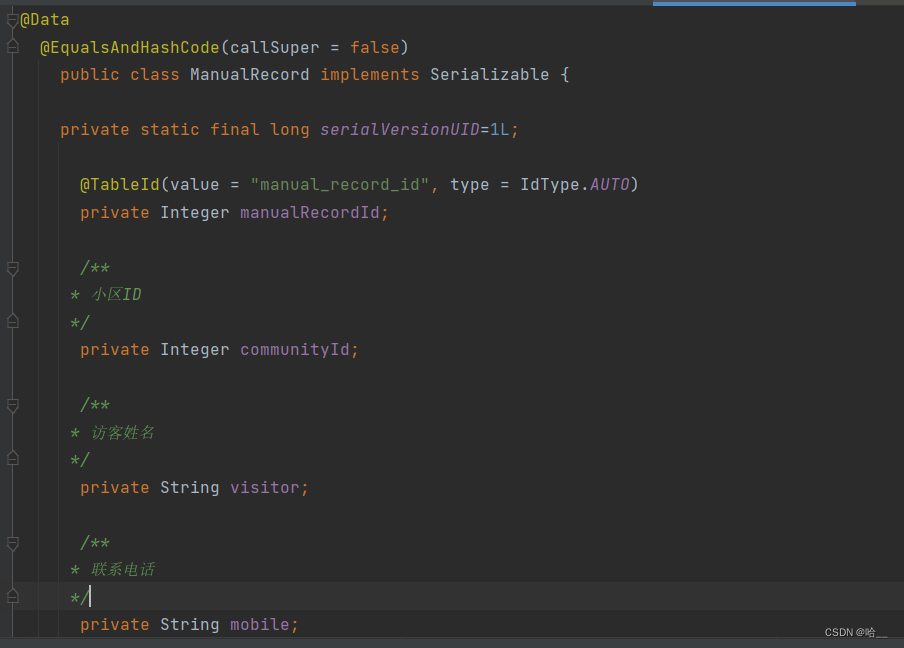This screenshot has height=648, width=904.
Task: Click the Serializable interface name
Action: tap(489, 74)
